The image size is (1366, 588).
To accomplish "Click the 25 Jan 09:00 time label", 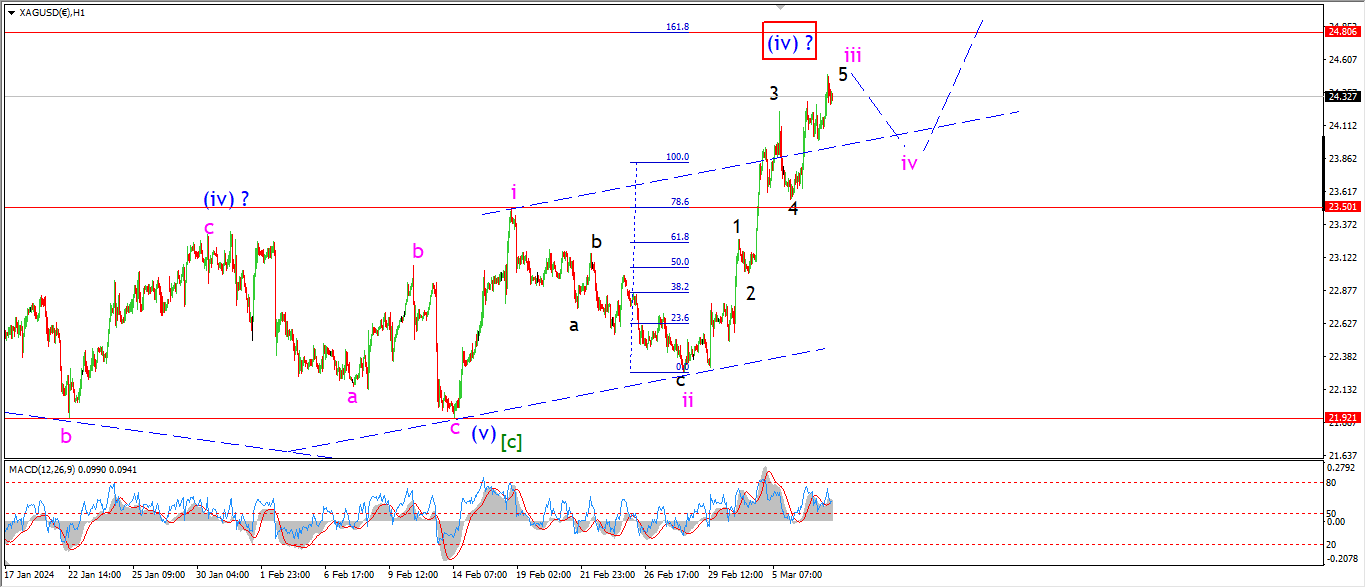I will 158,575.
